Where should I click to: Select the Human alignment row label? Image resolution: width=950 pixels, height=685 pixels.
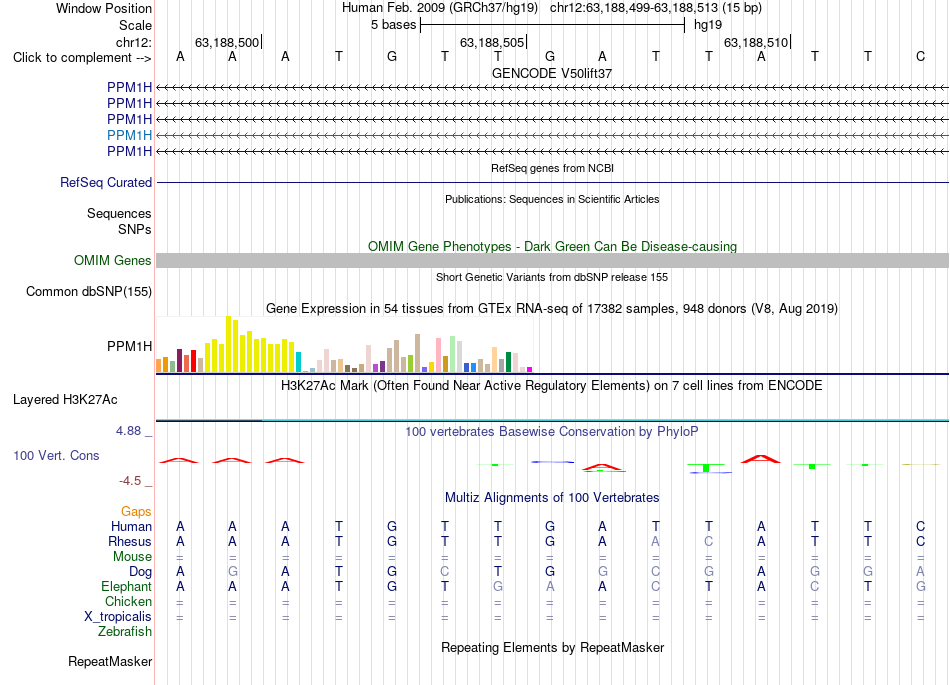pyautogui.click(x=131, y=527)
